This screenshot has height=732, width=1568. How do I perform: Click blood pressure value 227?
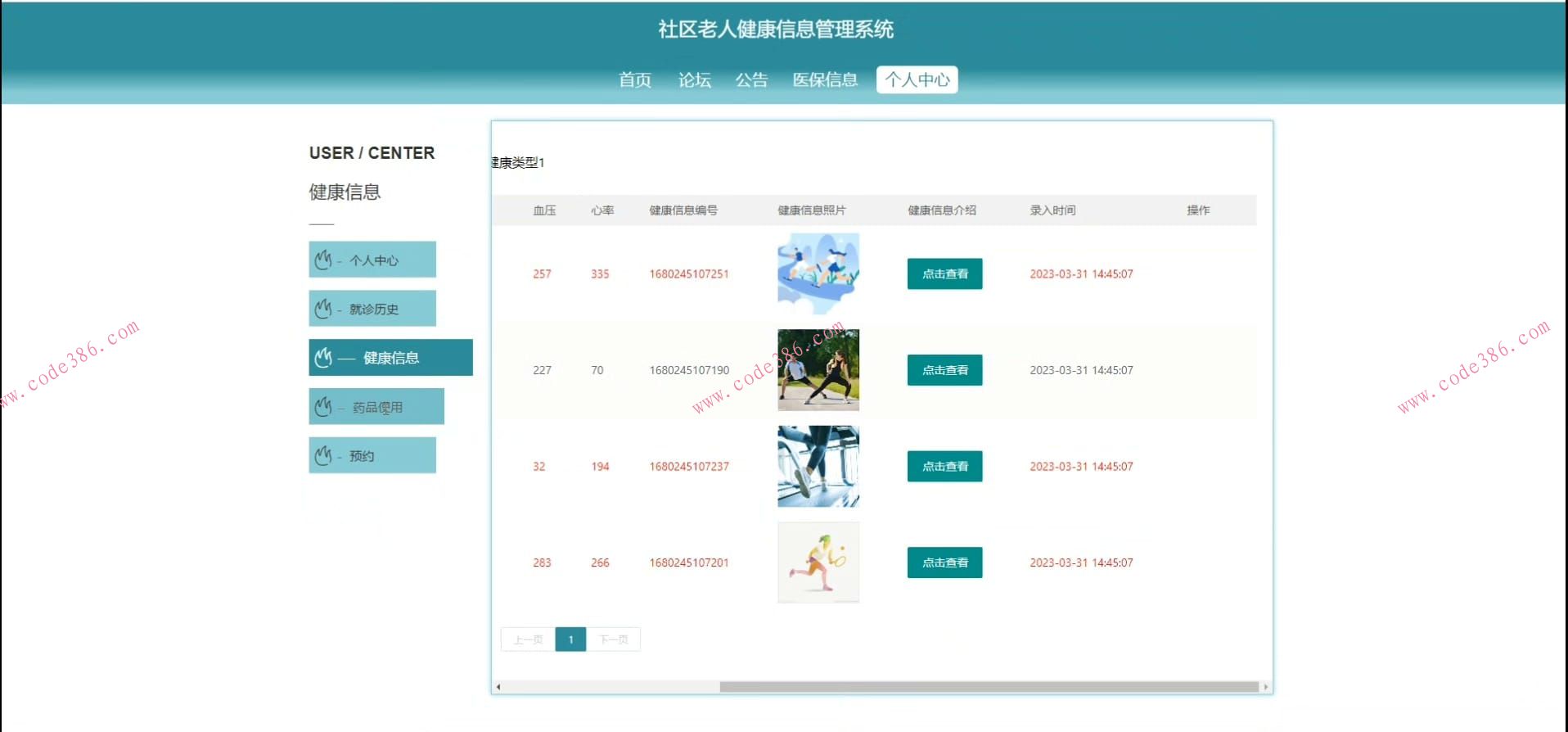(x=542, y=370)
